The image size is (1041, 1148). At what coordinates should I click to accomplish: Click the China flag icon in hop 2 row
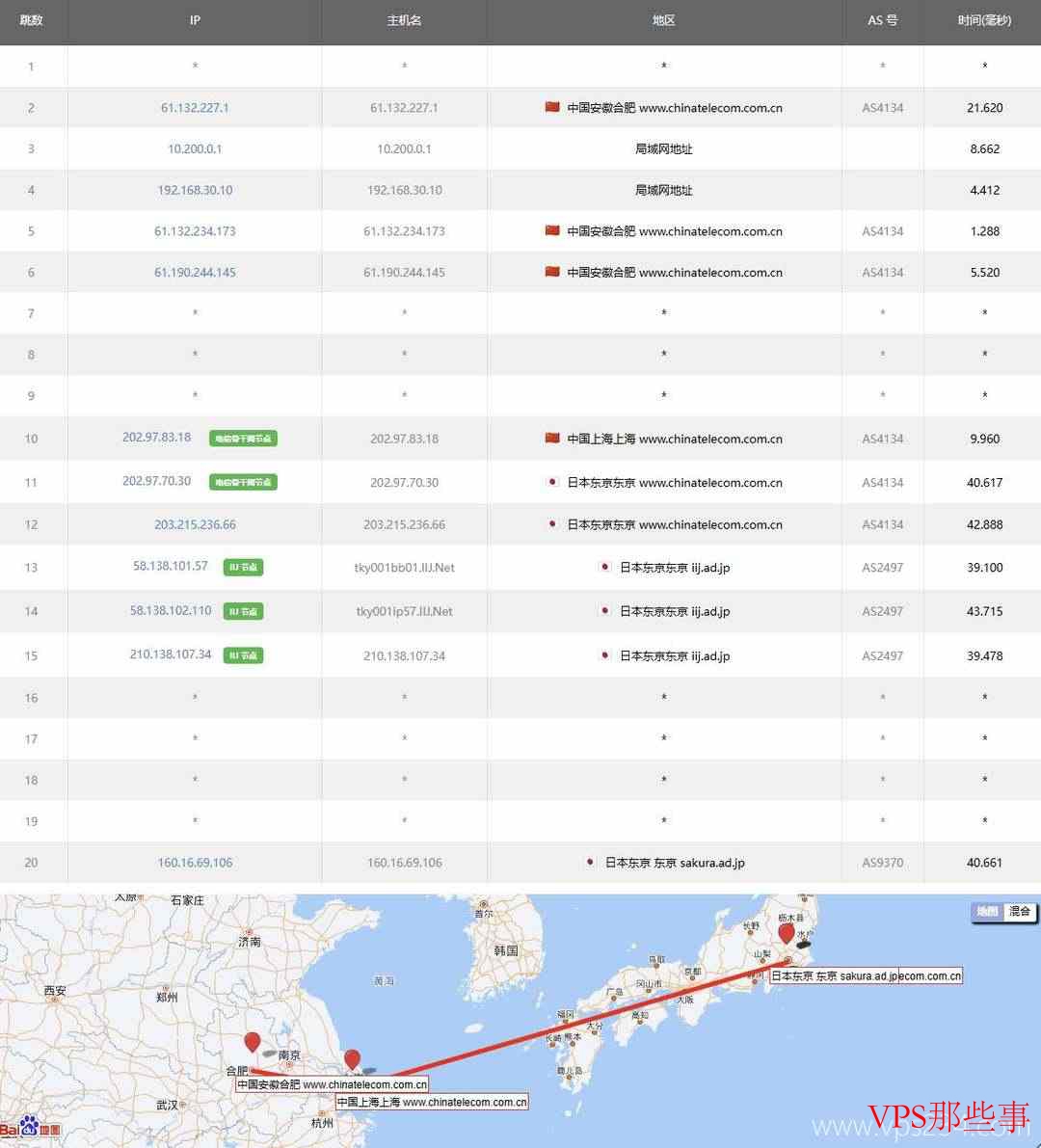pyautogui.click(x=552, y=107)
